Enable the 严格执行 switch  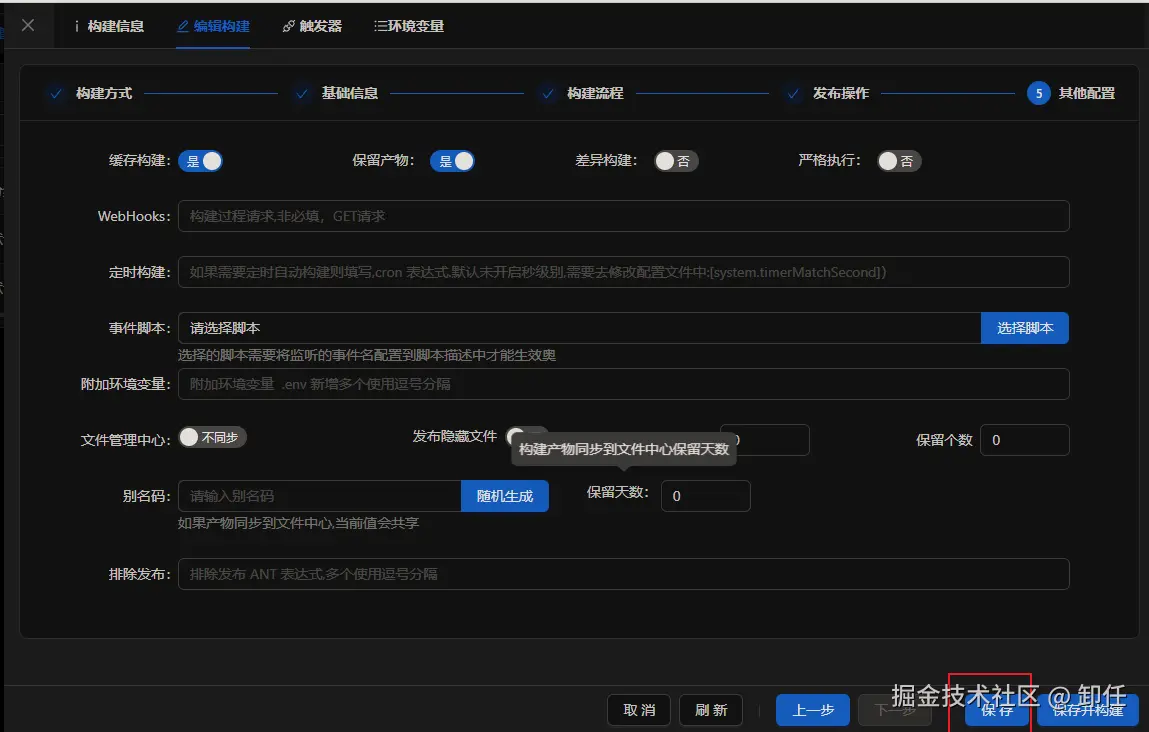(899, 161)
